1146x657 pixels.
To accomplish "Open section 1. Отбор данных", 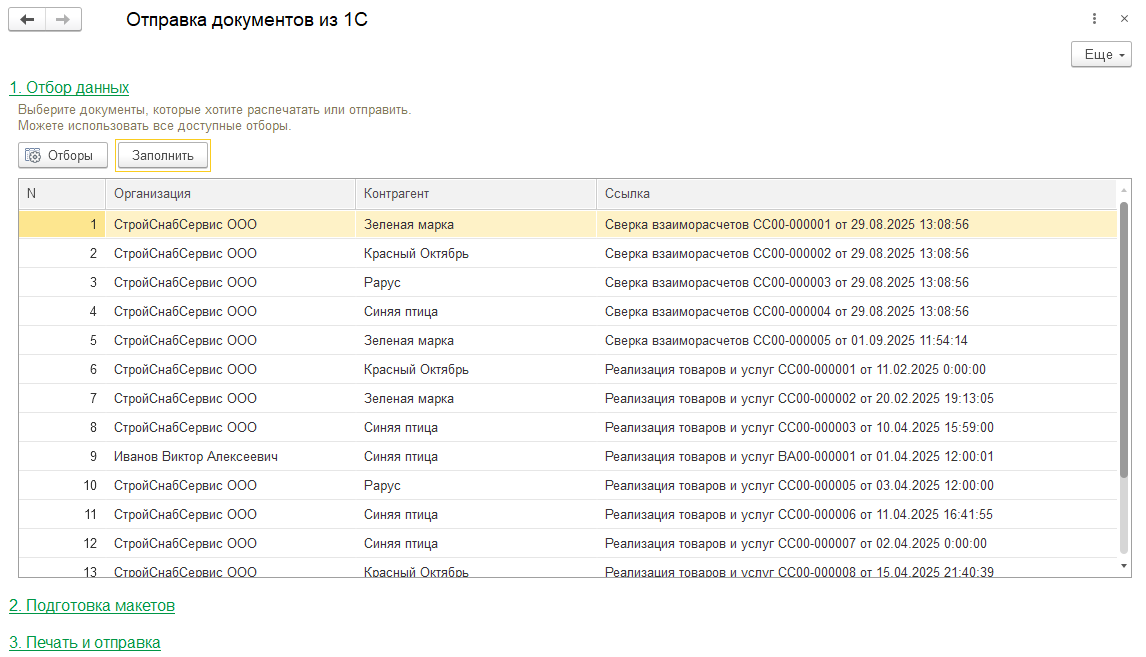I will [69, 88].
